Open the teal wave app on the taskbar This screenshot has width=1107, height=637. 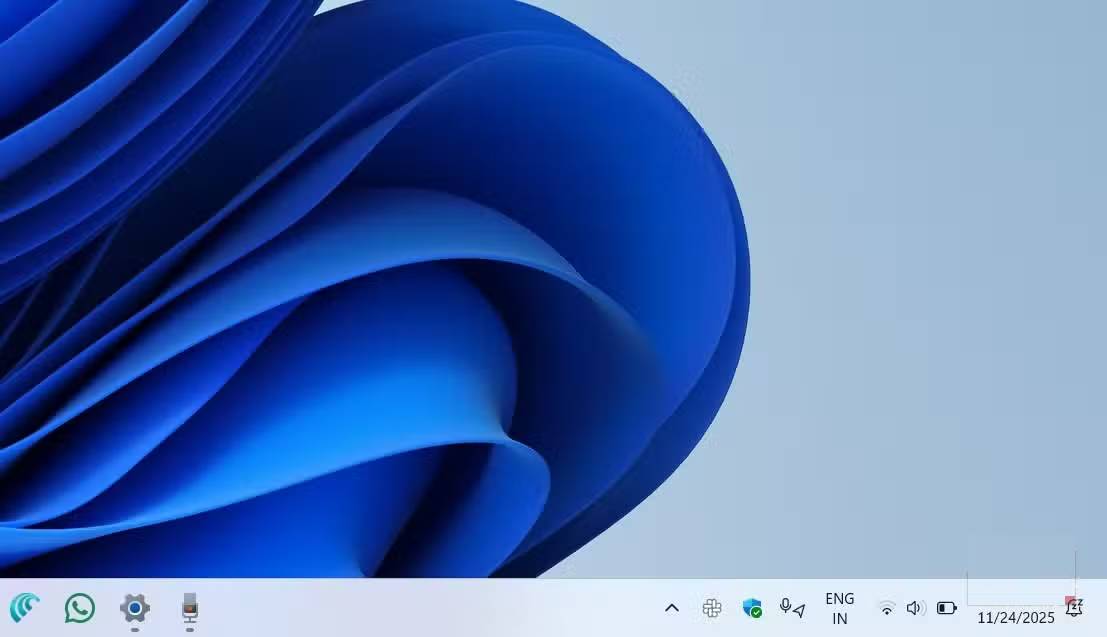click(x=26, y=607)
